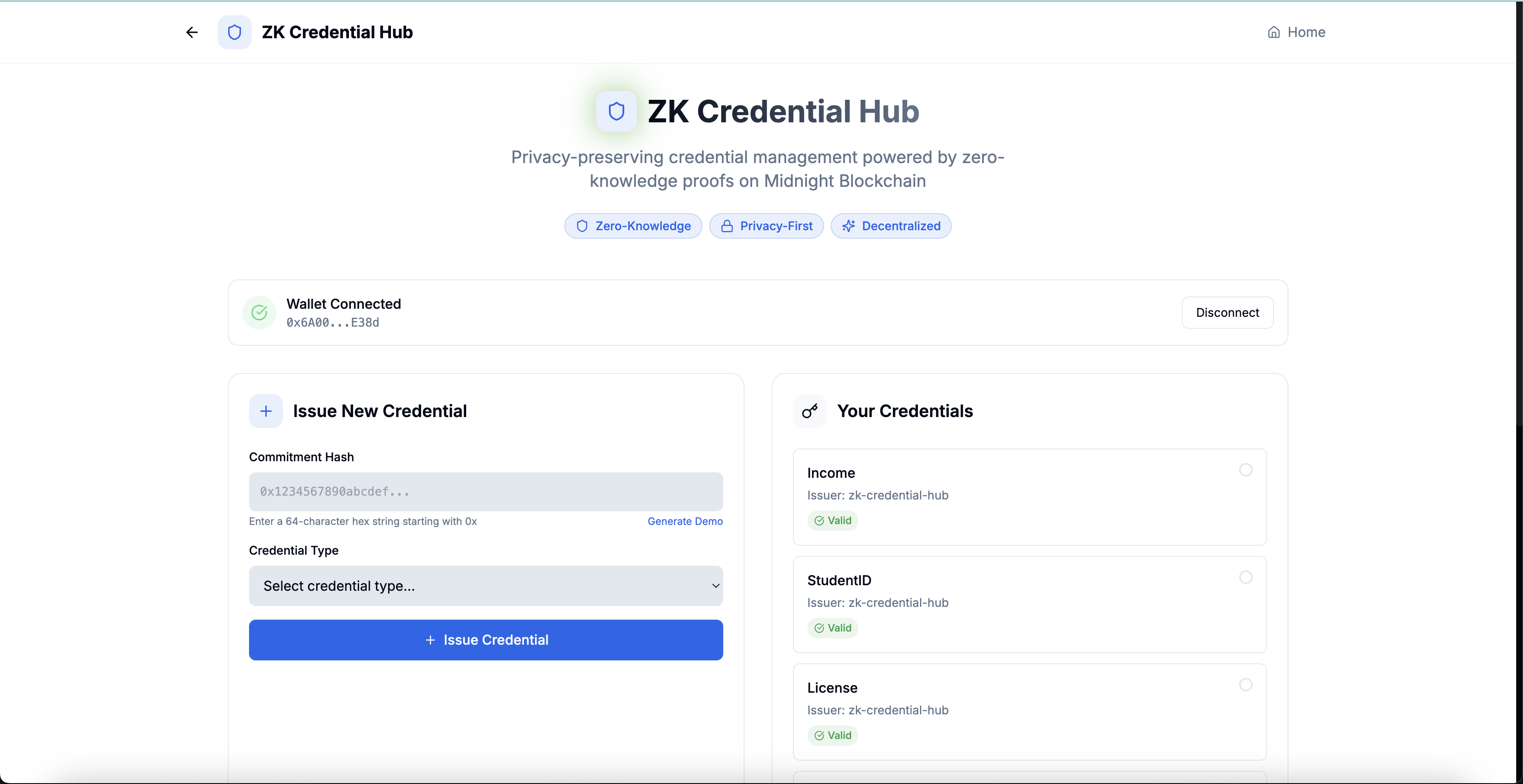Focus the Commitment Hash input field
This screenshot has width=1523, height=784.
485,491
